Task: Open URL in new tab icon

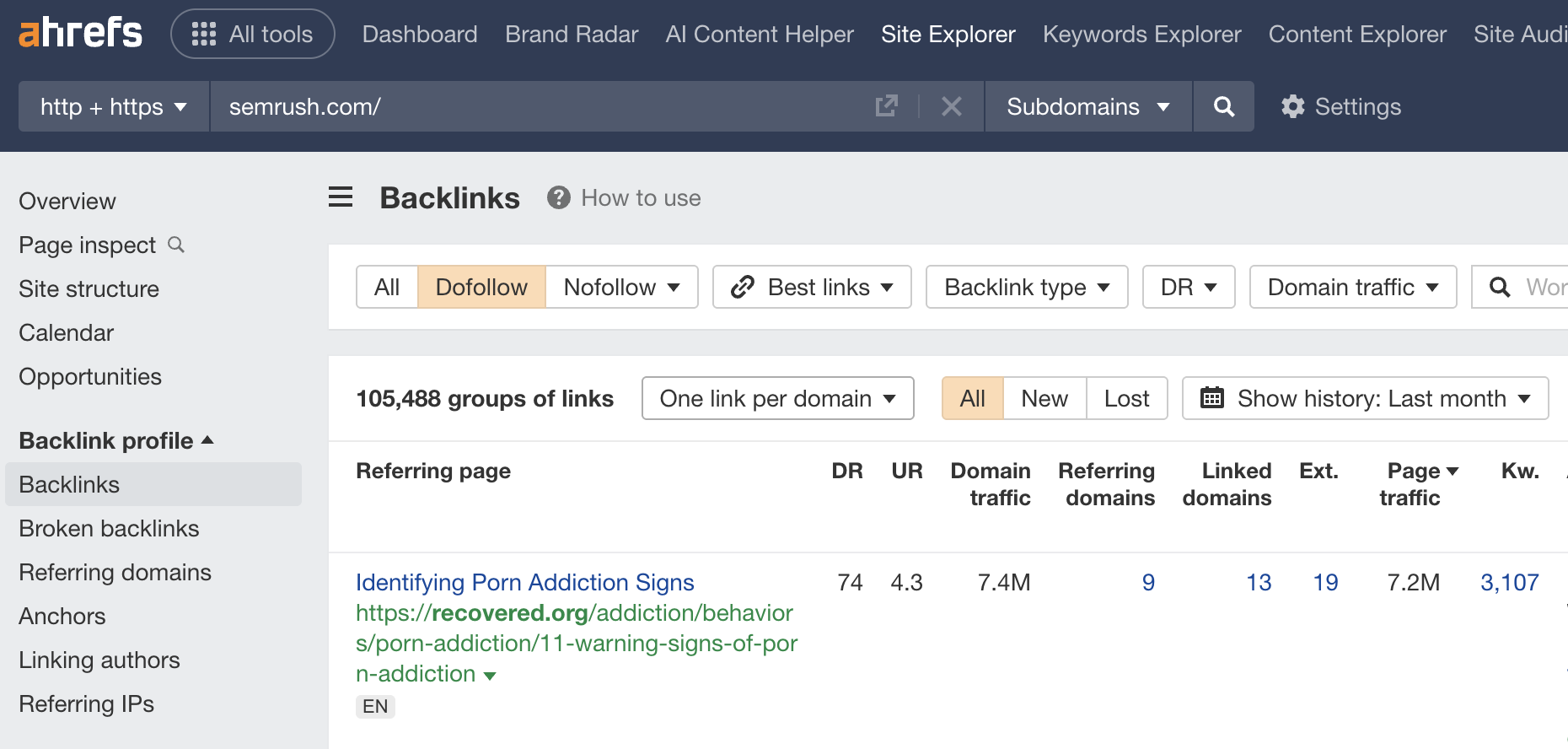Action: [x=886, y=106]
